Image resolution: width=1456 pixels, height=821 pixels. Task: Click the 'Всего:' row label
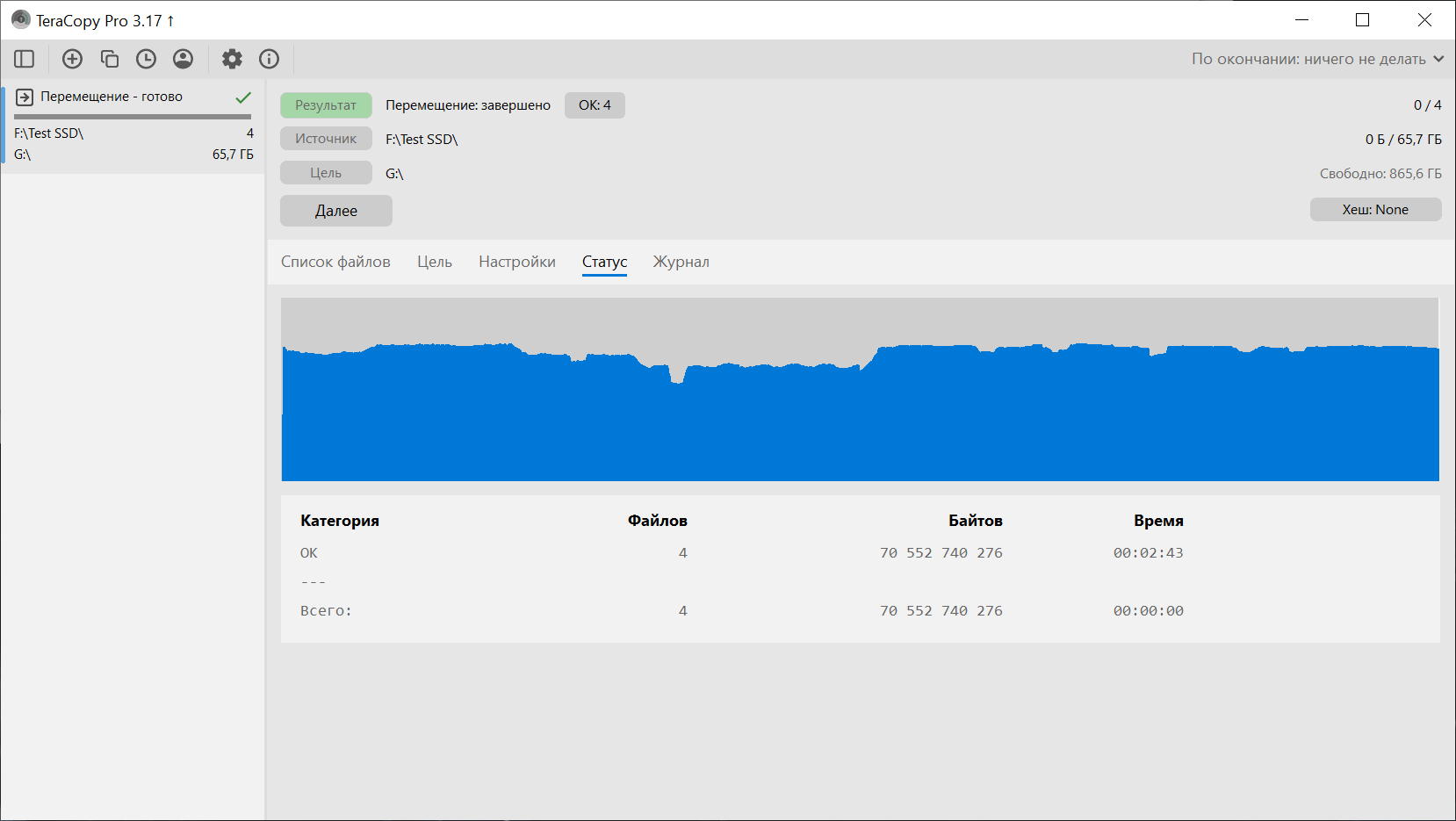tap(326, 611)
